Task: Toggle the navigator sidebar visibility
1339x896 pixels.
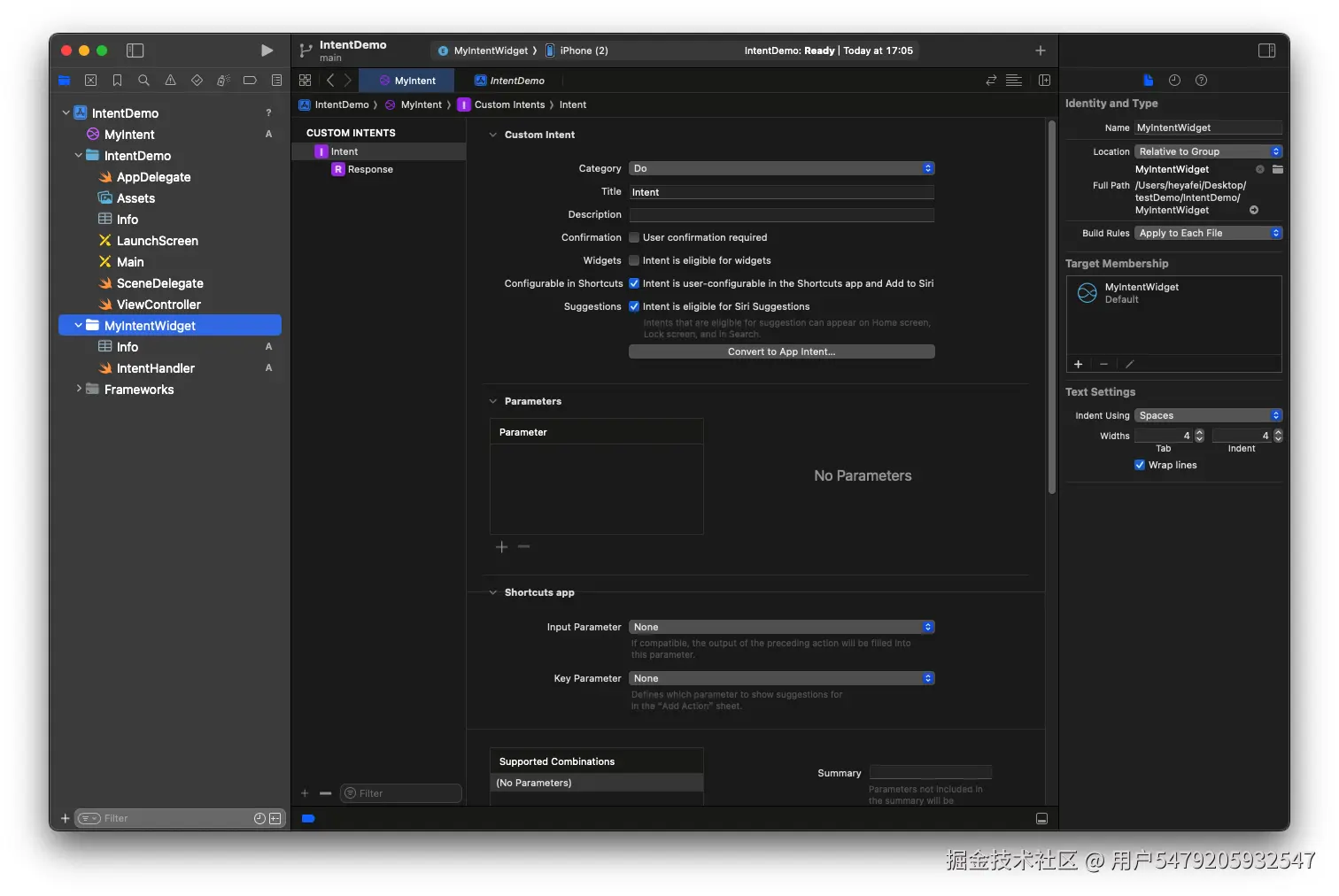Action: point(135,50)
